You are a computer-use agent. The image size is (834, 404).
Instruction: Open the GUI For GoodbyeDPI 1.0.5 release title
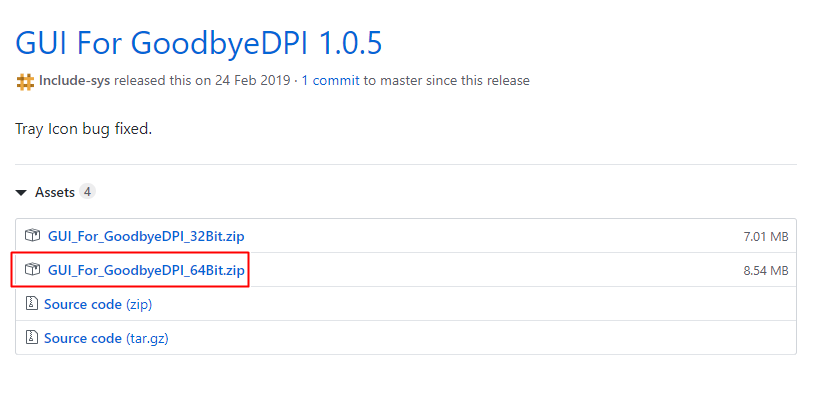click(198, 43)
